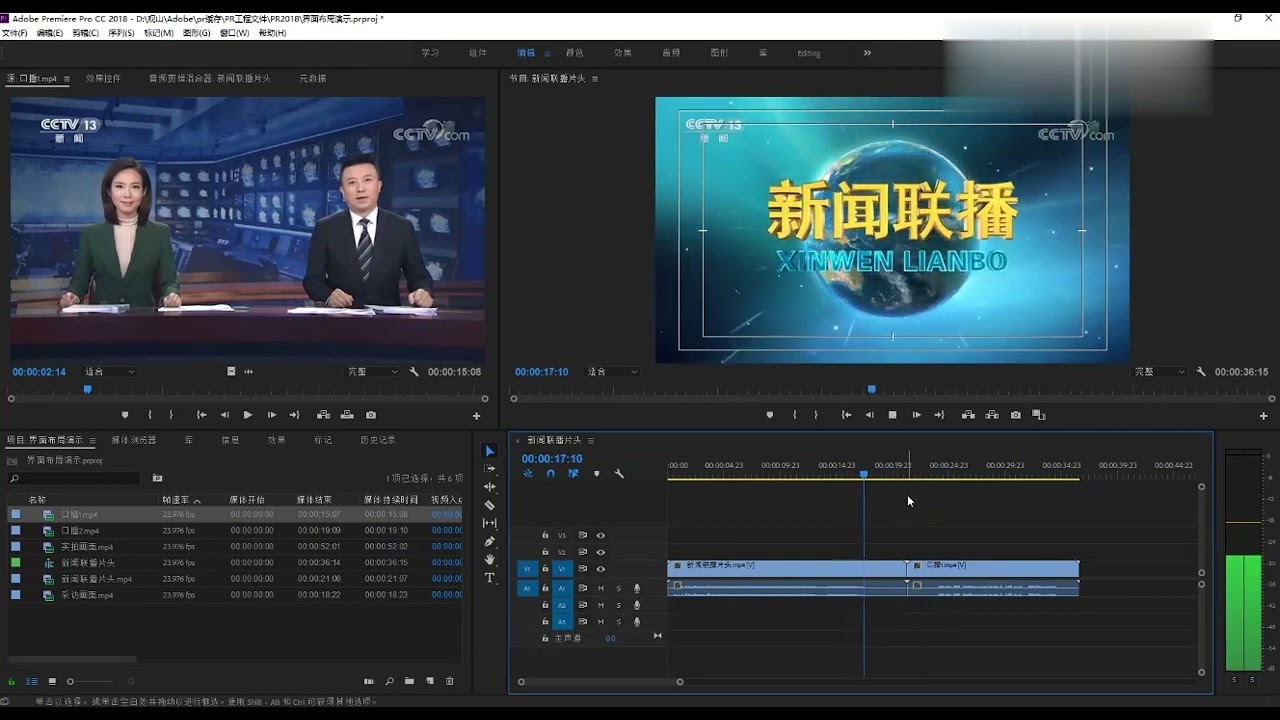Stop playback in Program monitor

[x=892, y=415]
